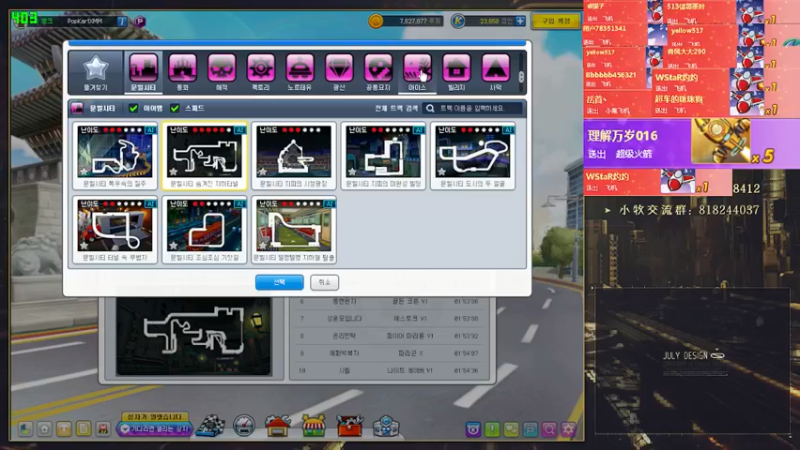Click the 기다리면 열리는 상자 box button
This screenshot has height=450, width=800.
[x=155, y=429]
